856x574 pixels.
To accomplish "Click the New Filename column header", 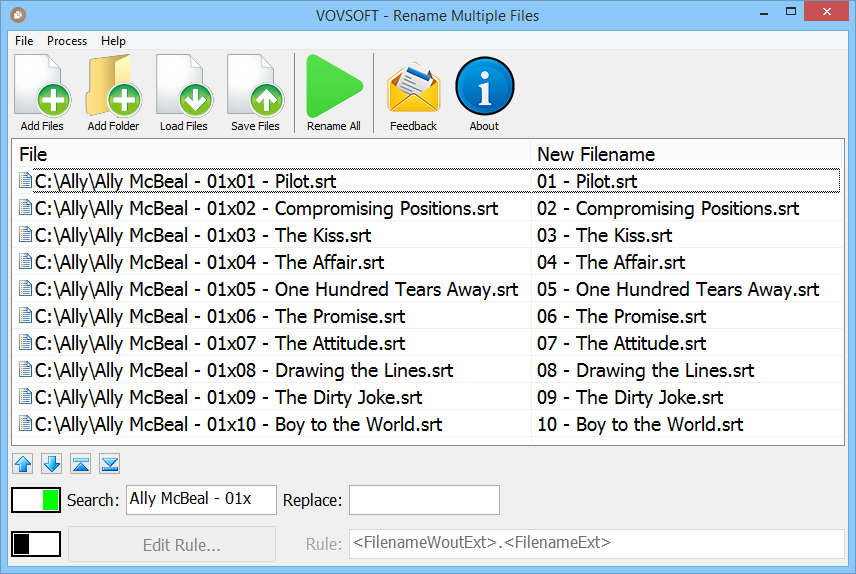I will (687, 155).
